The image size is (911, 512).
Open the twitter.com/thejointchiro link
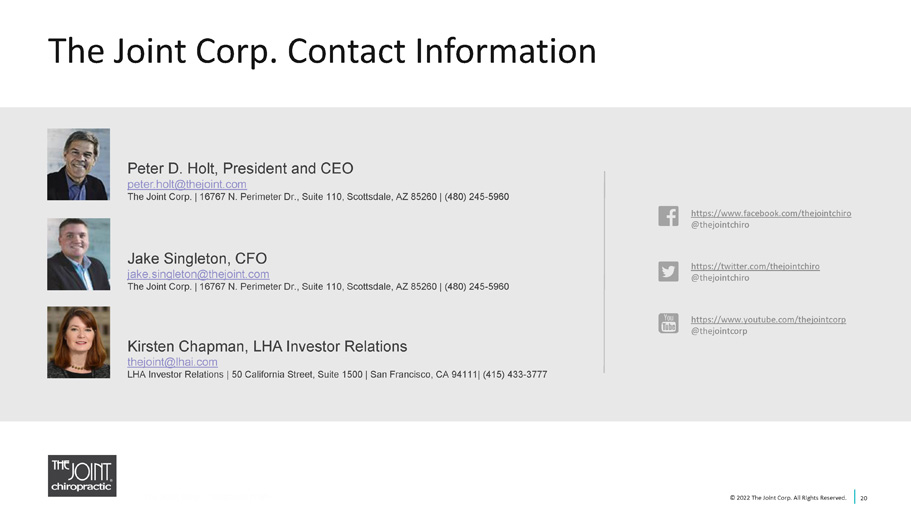click(x=755, y=266)
